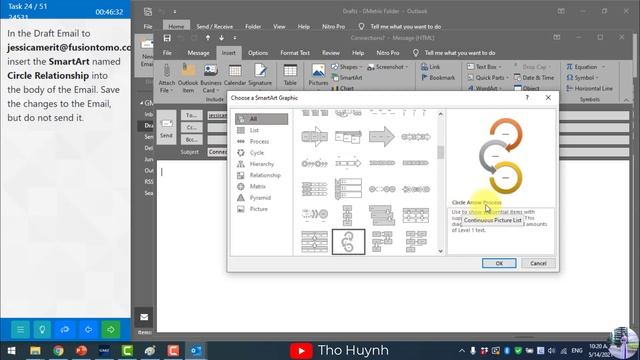This screenshot has width=640, height=360.
Task: Click the Next Item down arrow icon
Action: [221, 38]
